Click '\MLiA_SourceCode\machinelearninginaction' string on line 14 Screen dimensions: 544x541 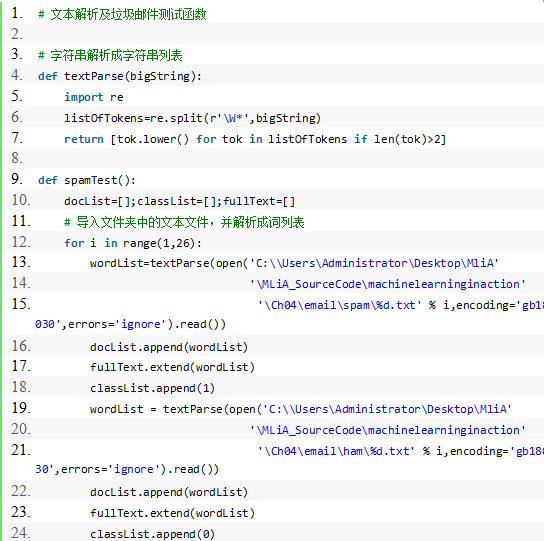pyautogui.click(x=388, y=284)
